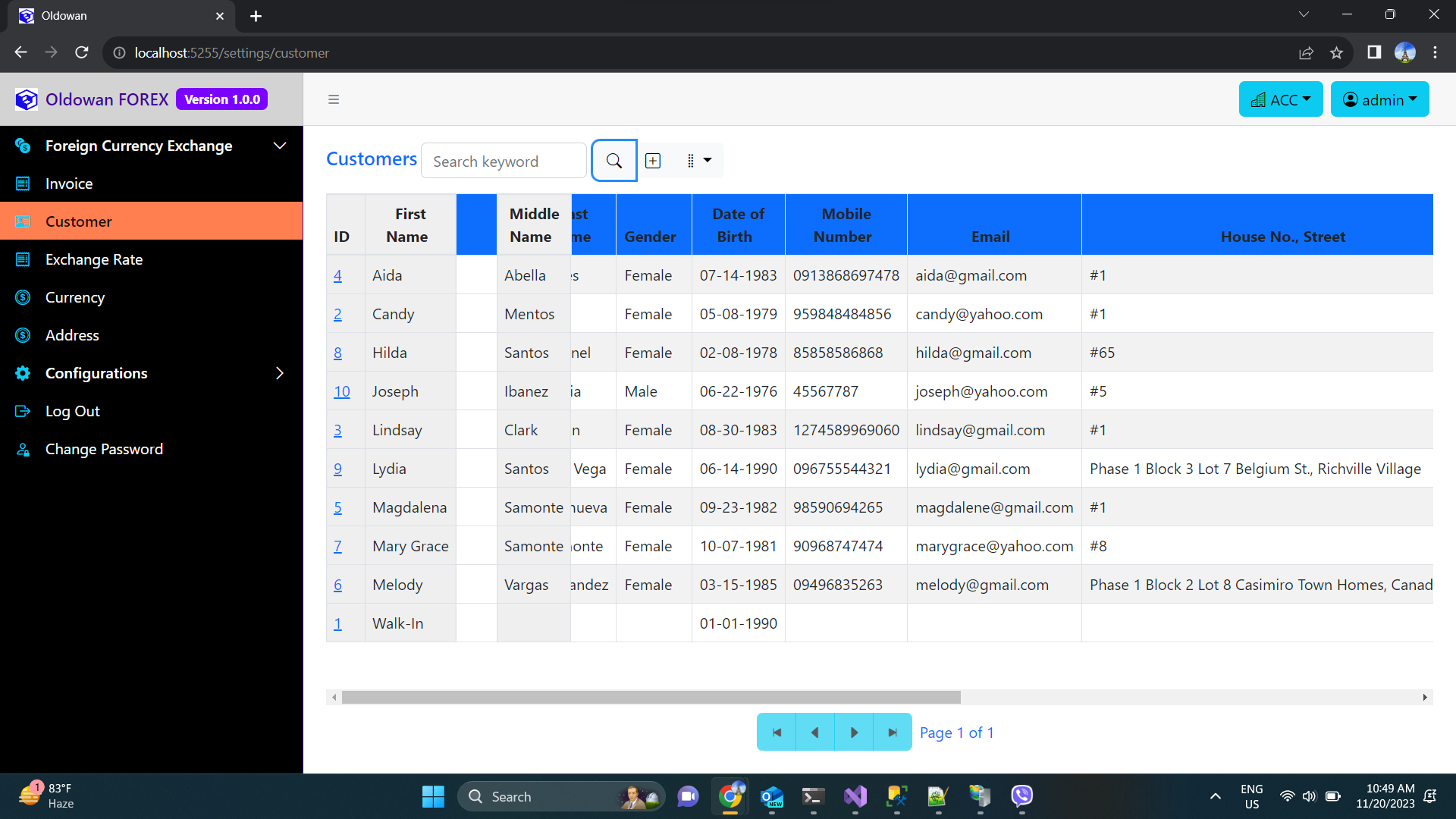The height and width of the screenshot is (819, 1456).
Task: Open the Address settings page
Action: (72, 334)
